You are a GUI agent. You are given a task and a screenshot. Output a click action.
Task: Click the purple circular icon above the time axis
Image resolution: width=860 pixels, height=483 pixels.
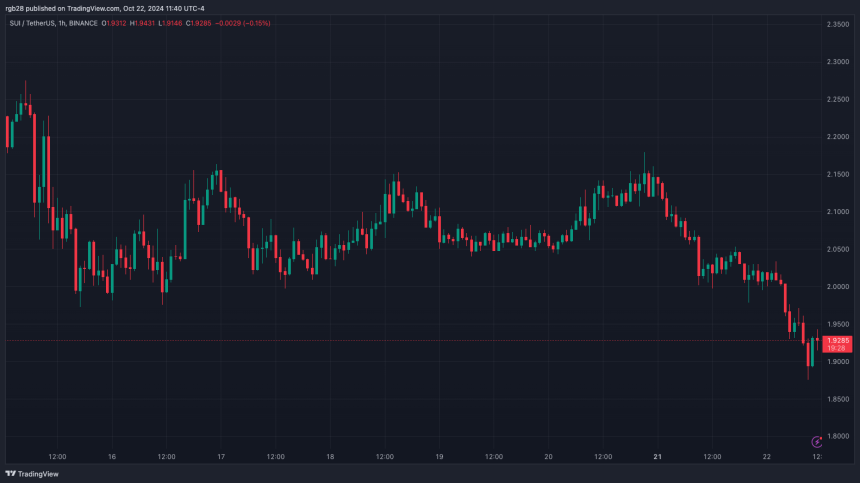(x=817, y=440)
